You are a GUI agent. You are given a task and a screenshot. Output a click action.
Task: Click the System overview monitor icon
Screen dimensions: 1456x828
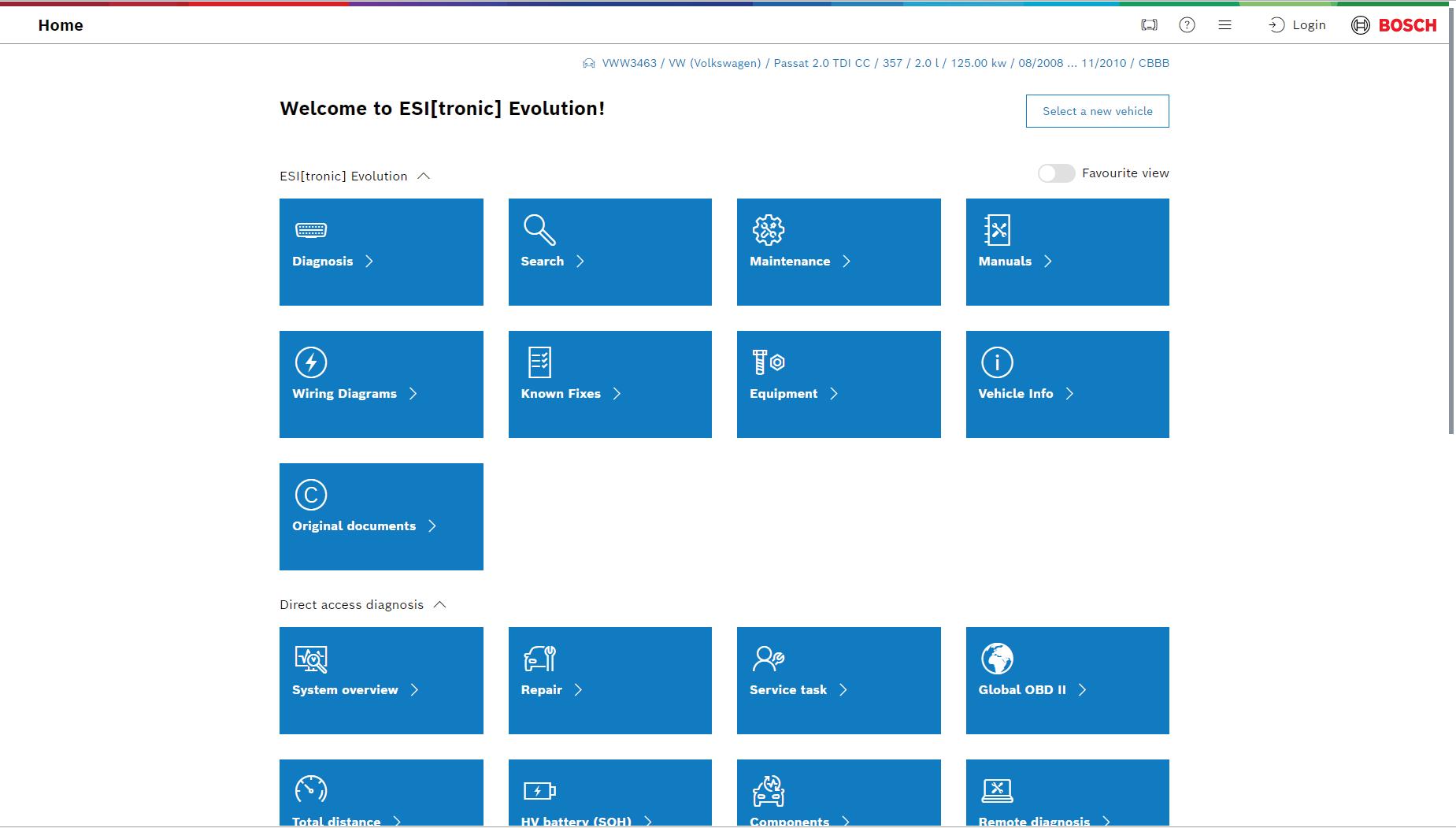coord(311,659)
